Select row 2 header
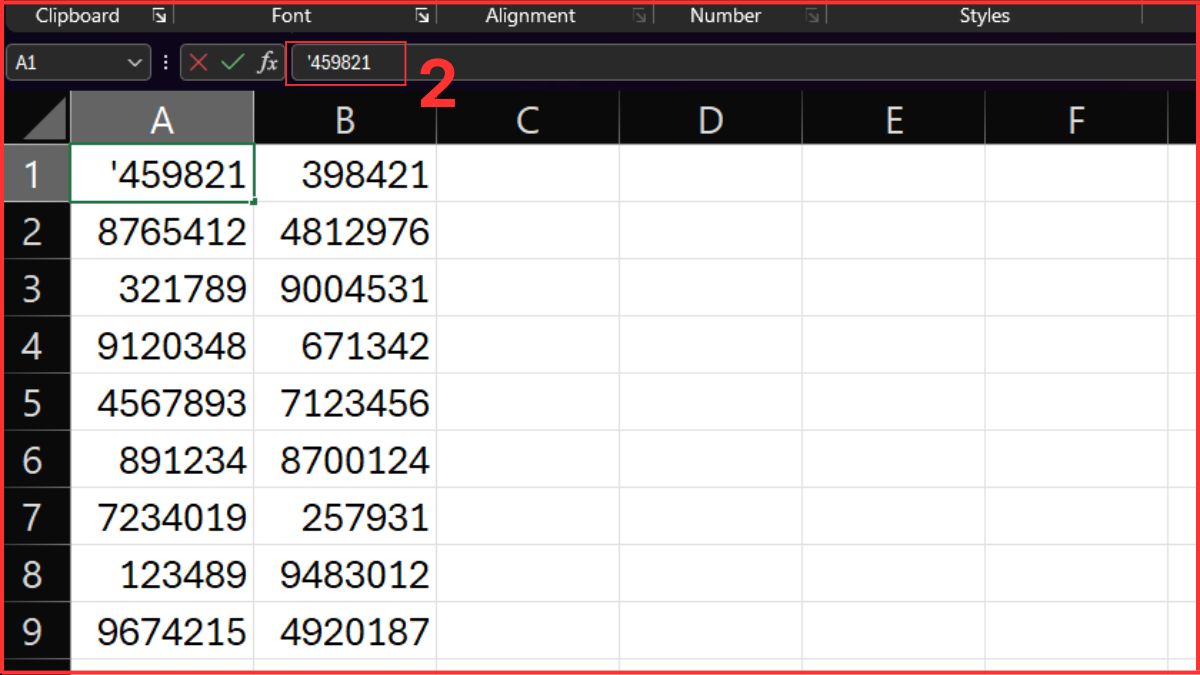 [x=37, y=231]
